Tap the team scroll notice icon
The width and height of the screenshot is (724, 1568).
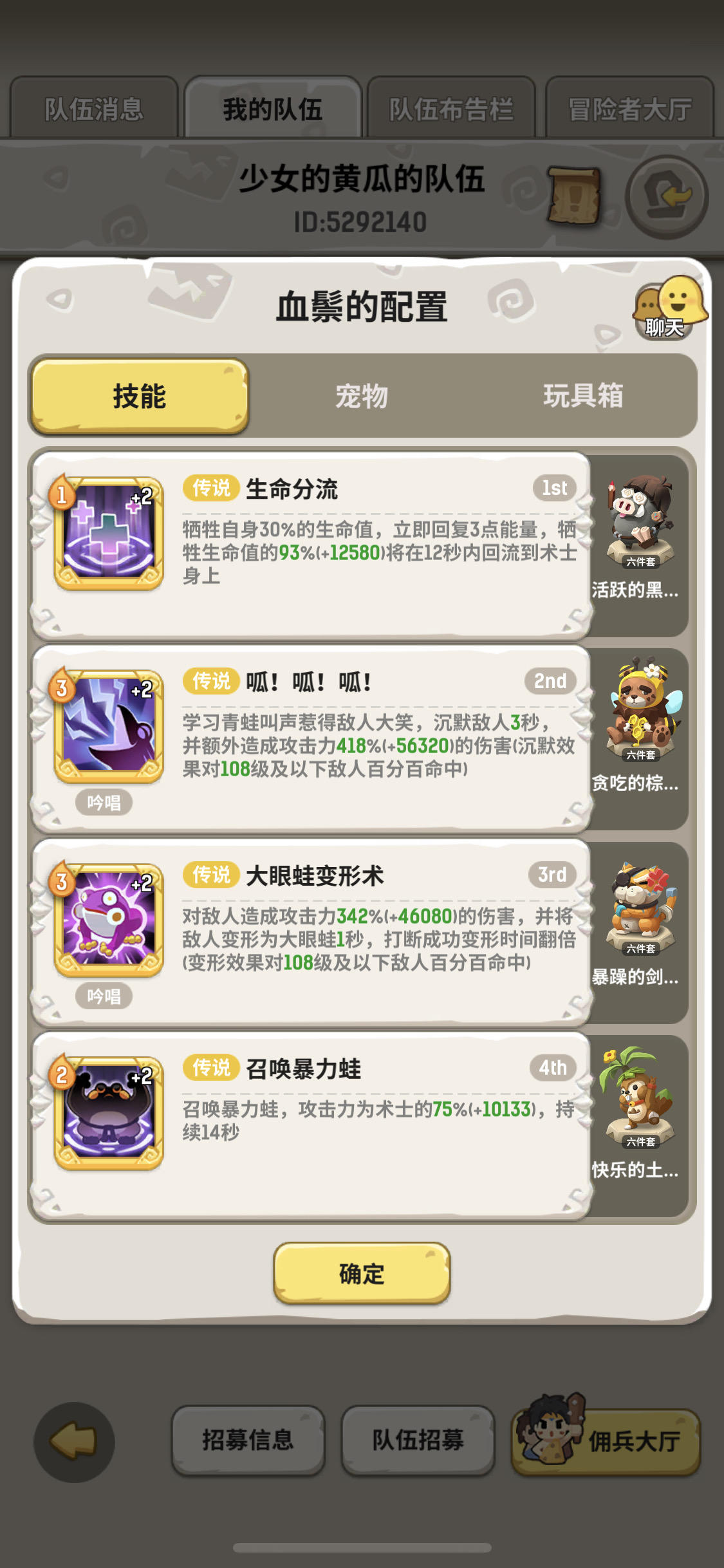click(x=573, y=196)
